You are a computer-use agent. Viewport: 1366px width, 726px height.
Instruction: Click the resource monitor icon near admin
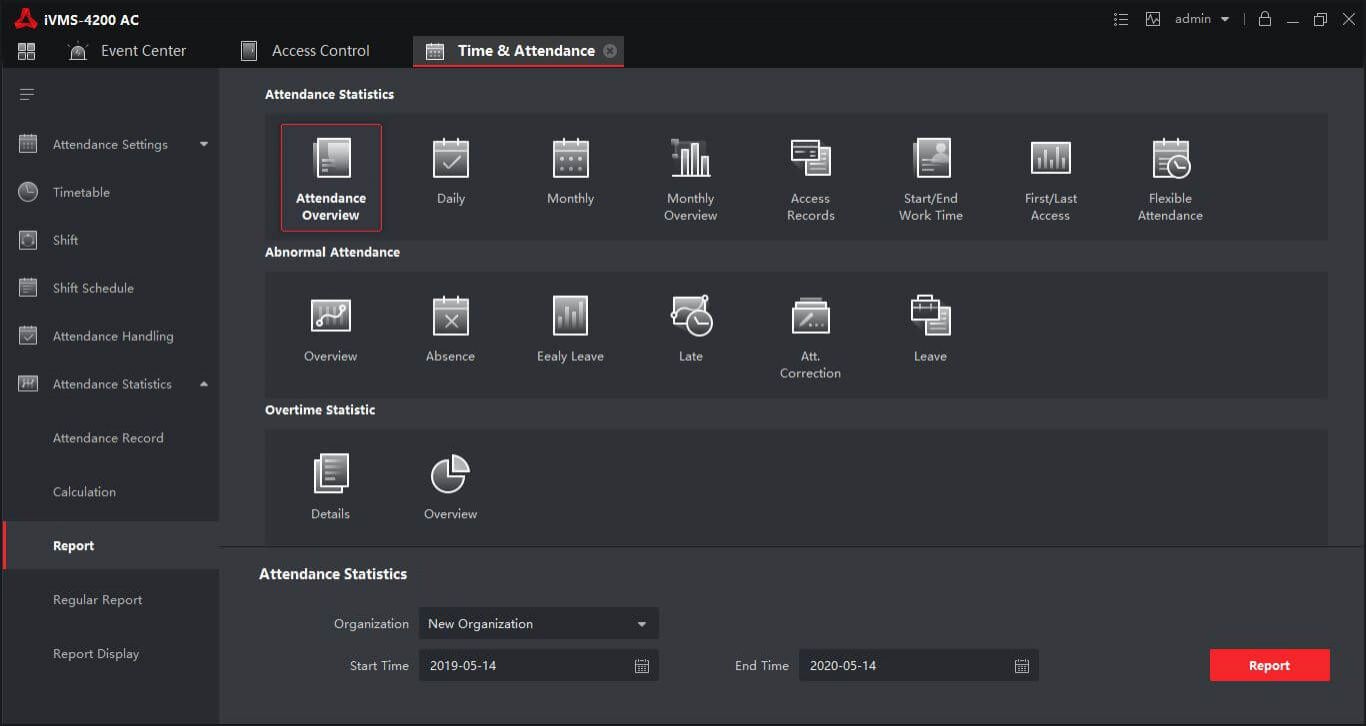coord(1153,19)
